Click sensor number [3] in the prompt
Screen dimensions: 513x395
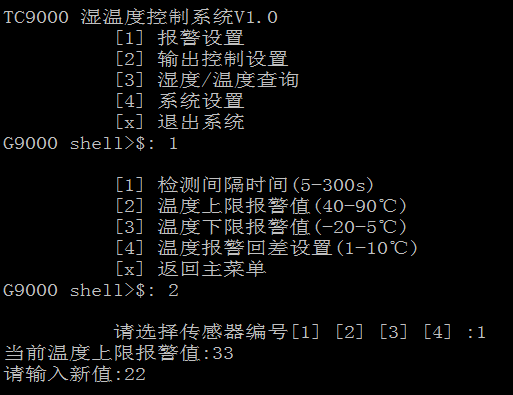[393, 332]
